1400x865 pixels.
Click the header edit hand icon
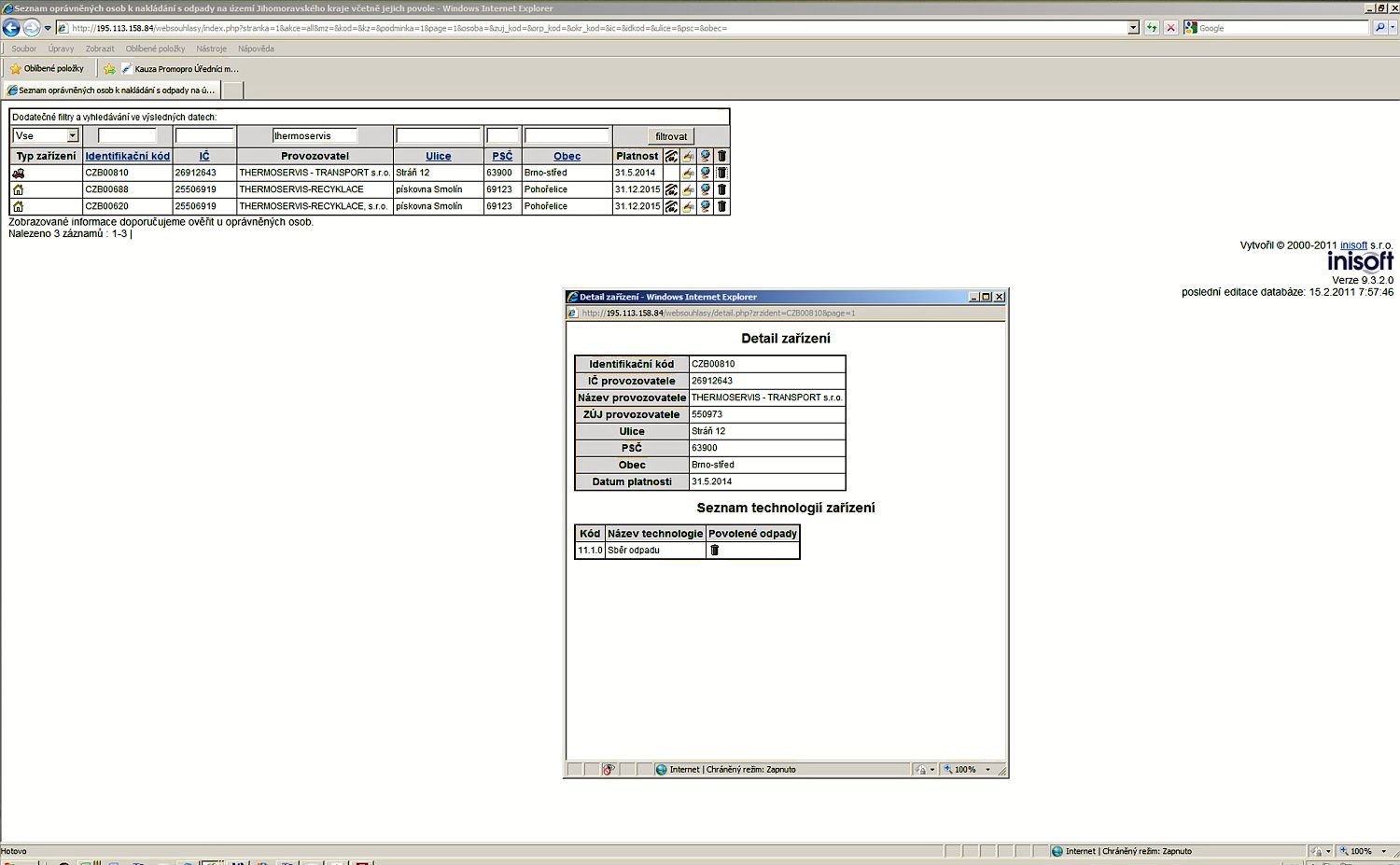tap(688, 156)
